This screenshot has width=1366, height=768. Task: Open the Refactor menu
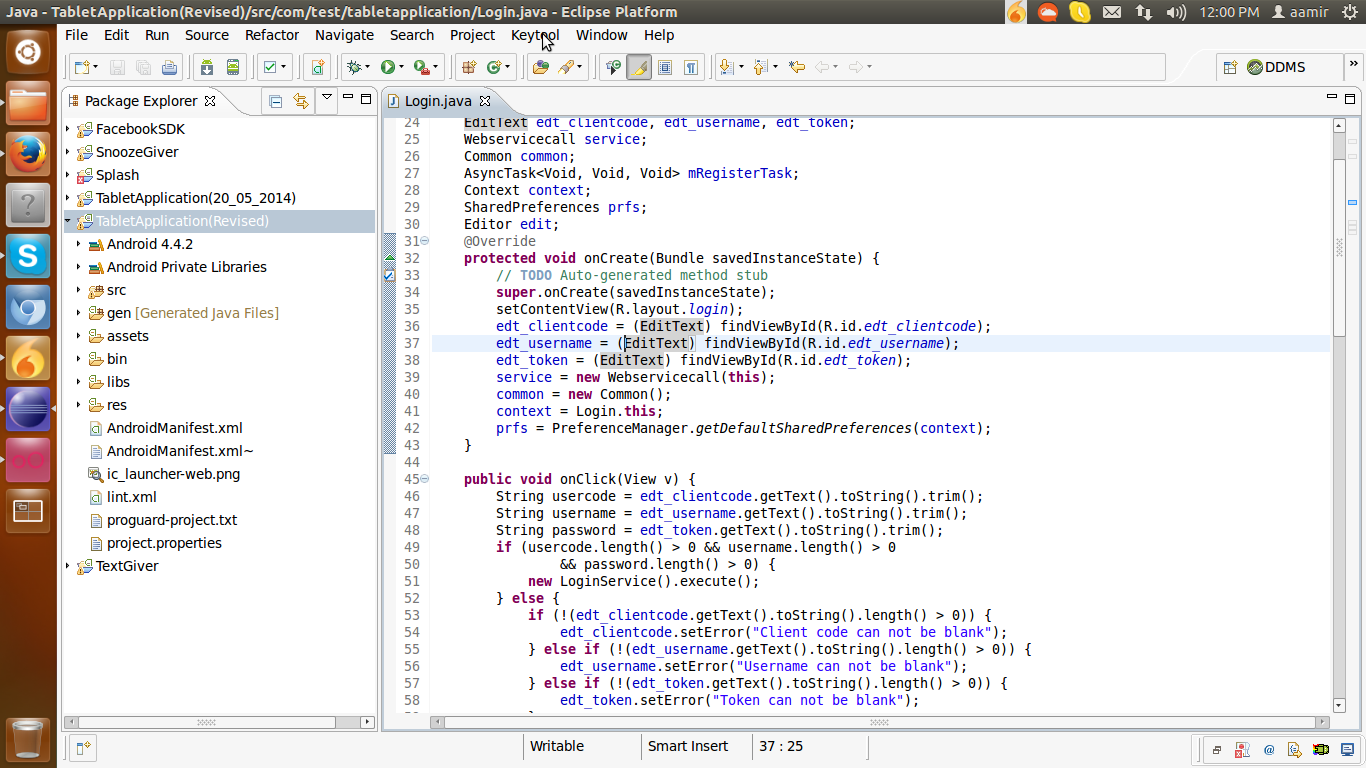coord(272,35)
